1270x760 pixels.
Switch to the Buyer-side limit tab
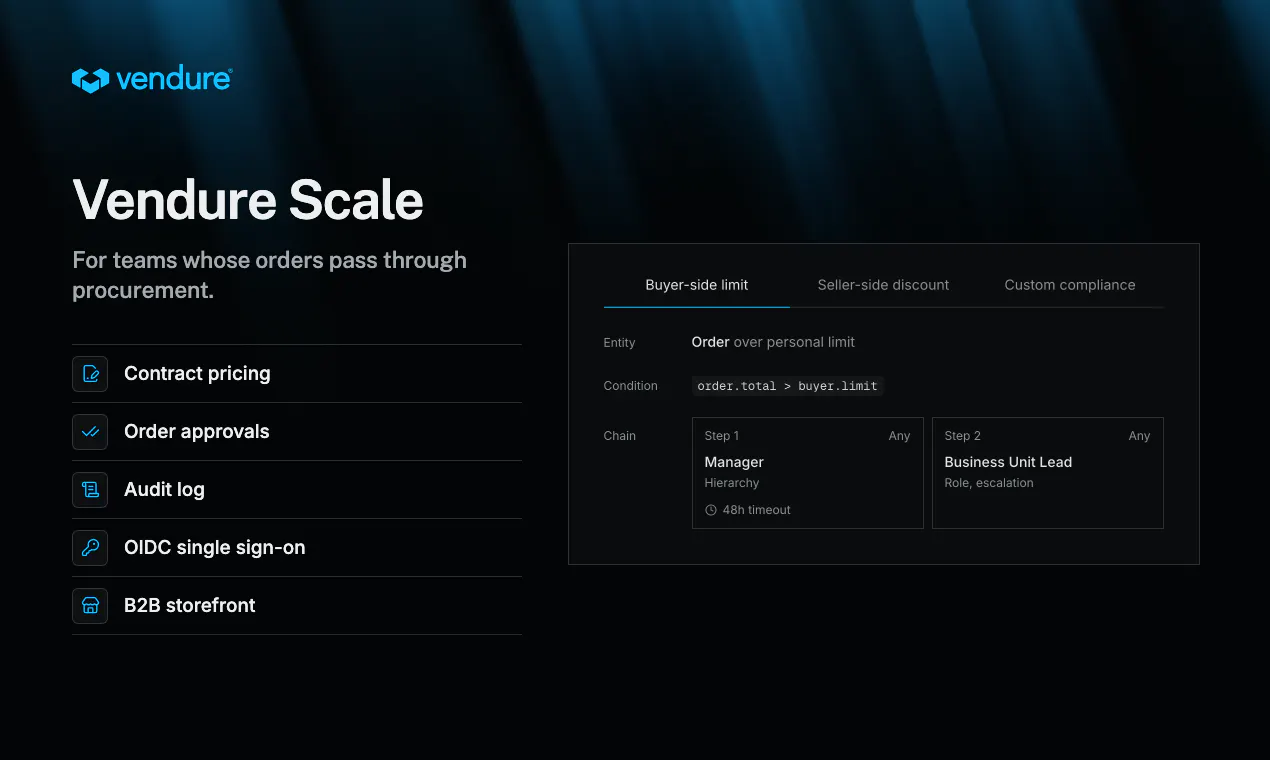coord(697,285)
